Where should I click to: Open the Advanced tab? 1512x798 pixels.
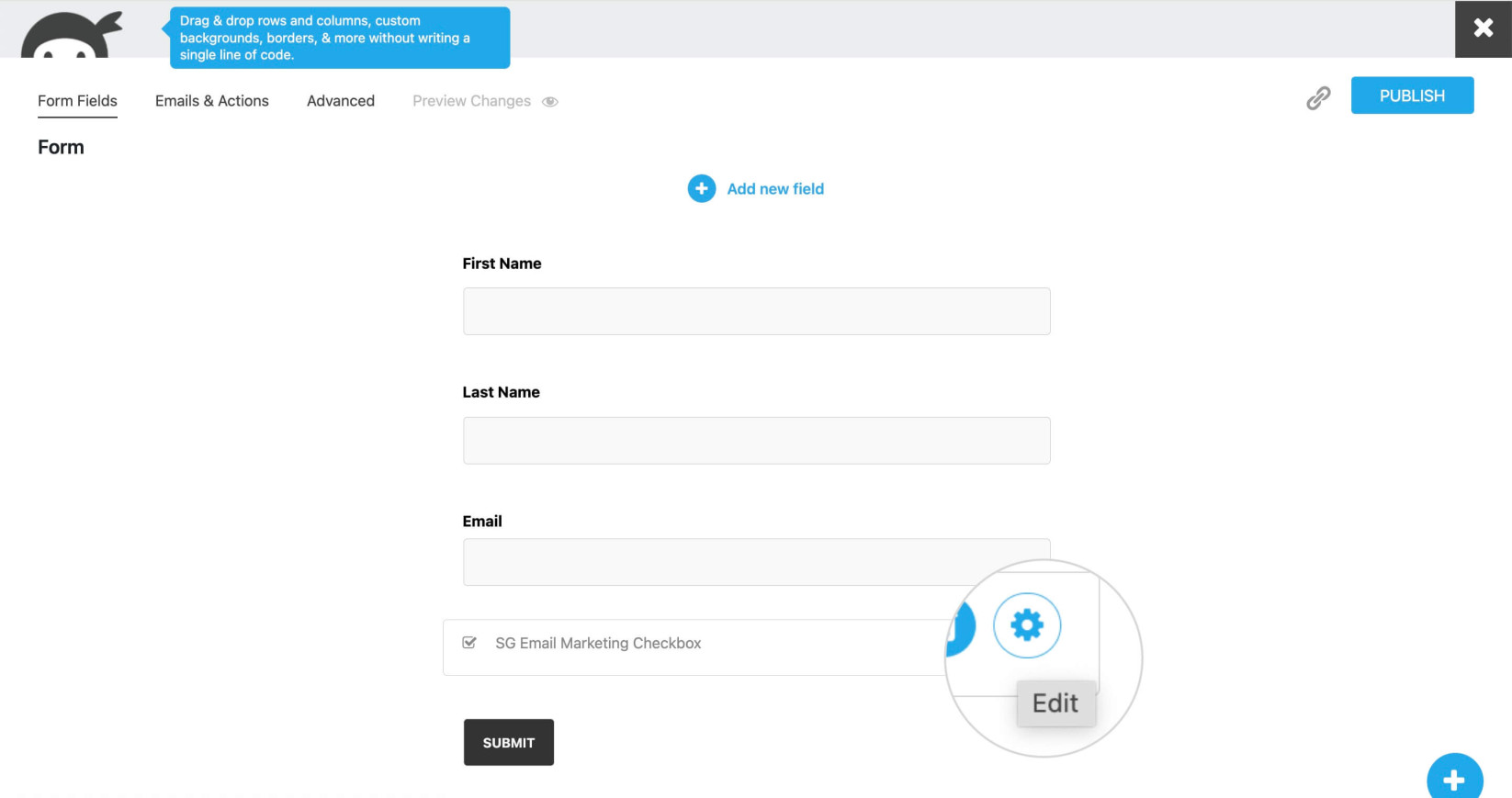[x=341, y=101]
